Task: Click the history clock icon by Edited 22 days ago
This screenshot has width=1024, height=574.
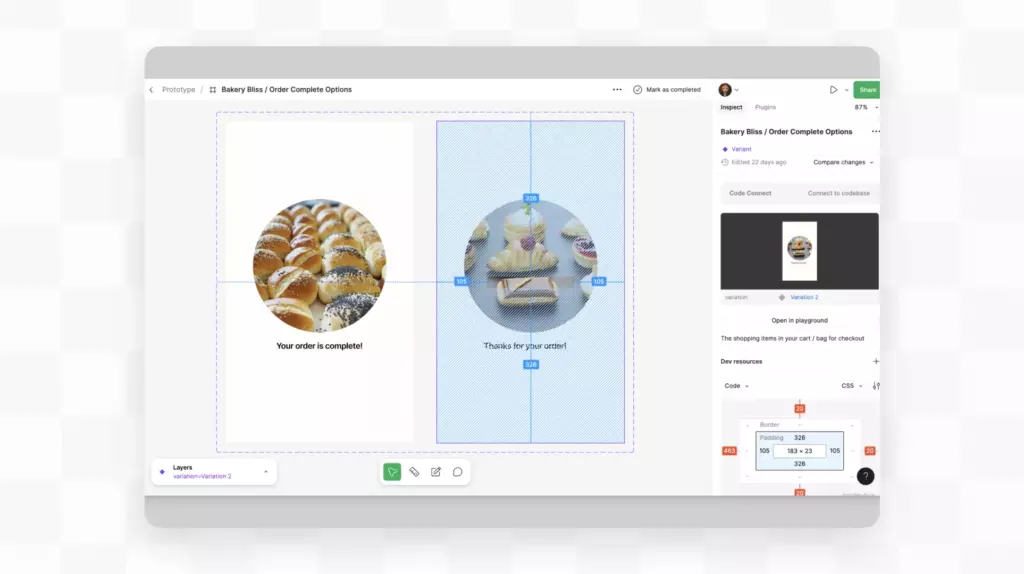Action: coord(725,162)
